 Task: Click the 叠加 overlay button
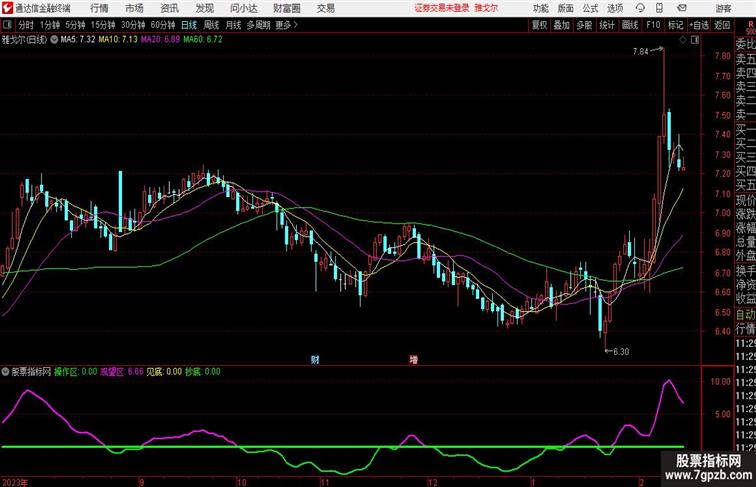click(x=562, y=25)
